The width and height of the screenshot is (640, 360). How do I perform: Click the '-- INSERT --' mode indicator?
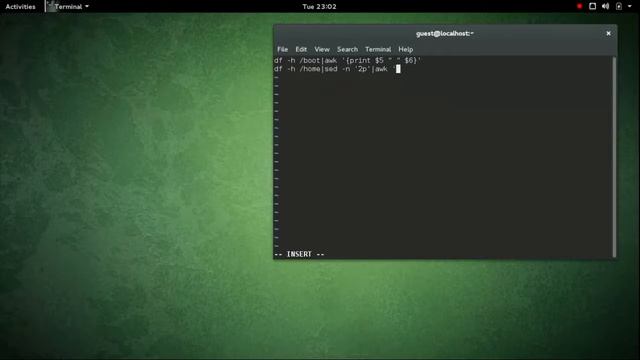point(299,254)
